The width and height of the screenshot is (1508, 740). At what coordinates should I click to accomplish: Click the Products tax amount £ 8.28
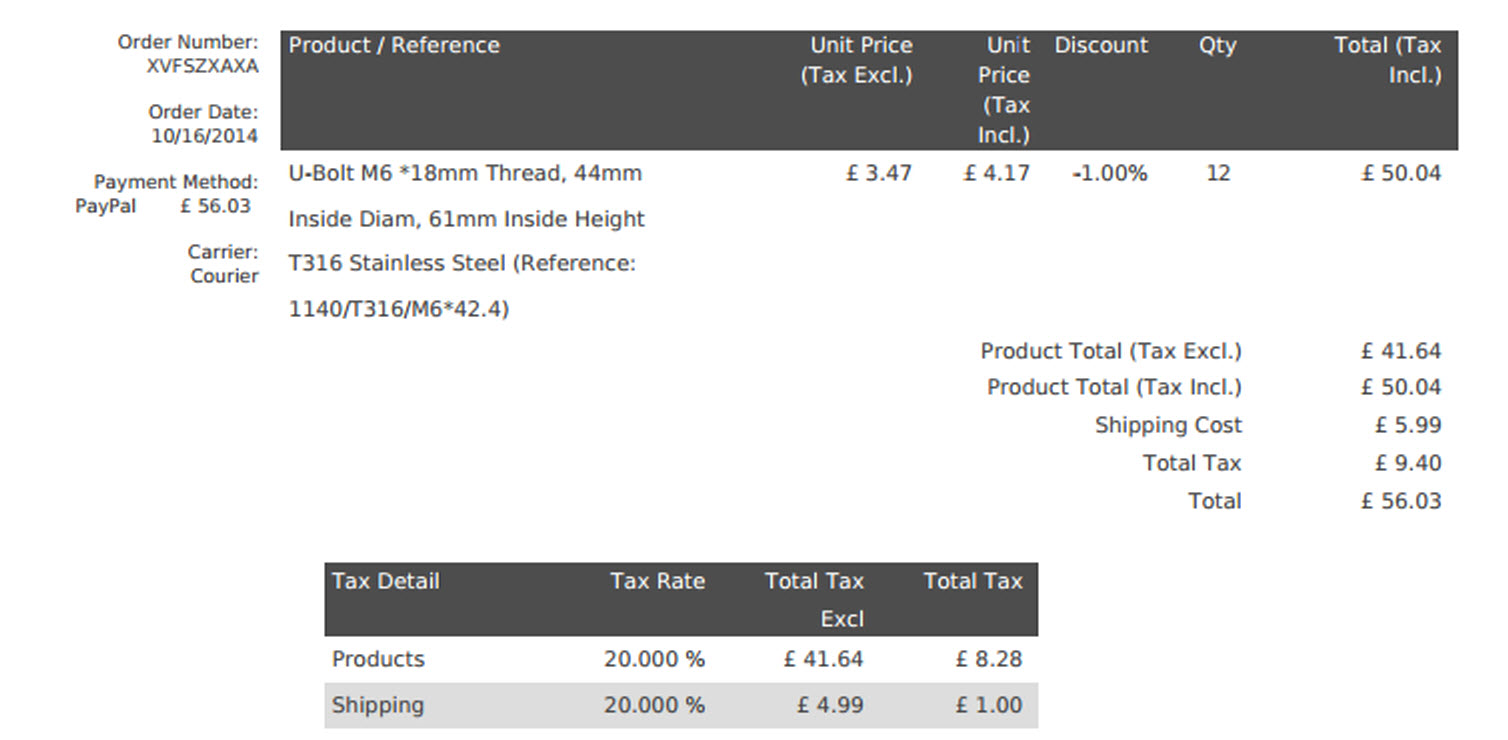pos(988,659)
